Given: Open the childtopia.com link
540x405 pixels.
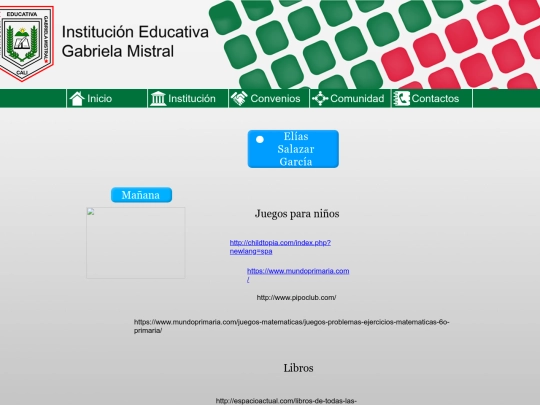Looking at the screenshot, I should pos(280,247).
